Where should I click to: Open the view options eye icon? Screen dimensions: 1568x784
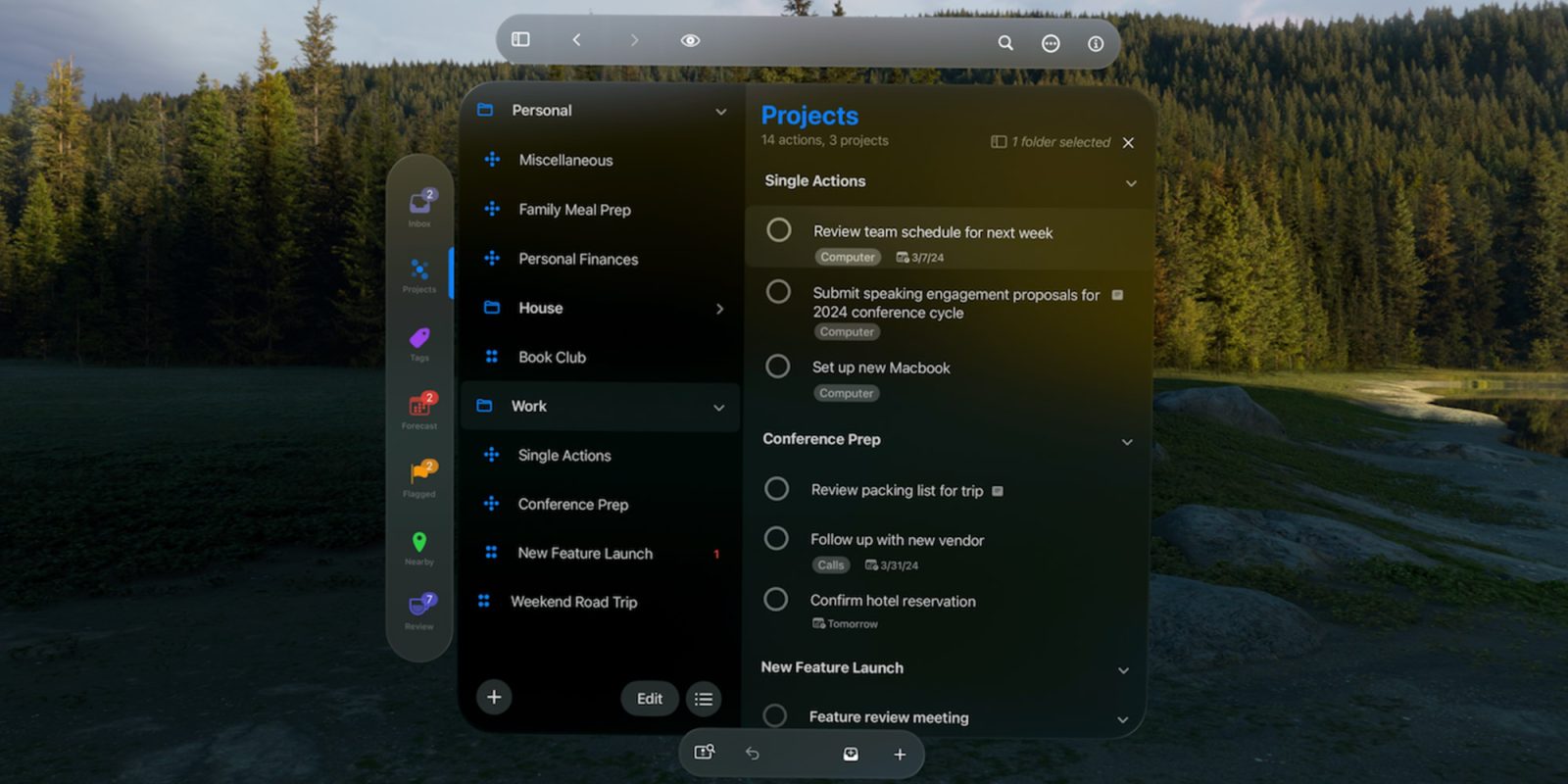click(690, 40)
